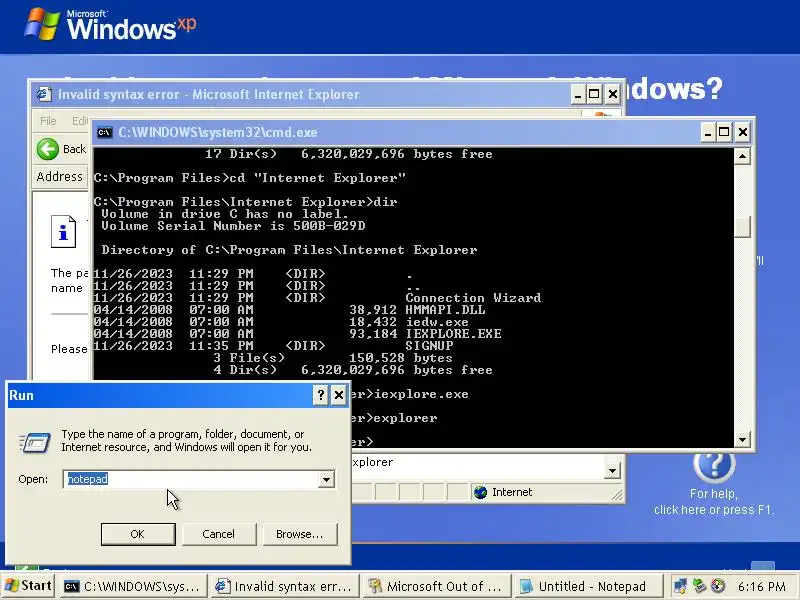Open the Start menu
The height and width of the screenshot is (600, 800).
click(28, 586)
